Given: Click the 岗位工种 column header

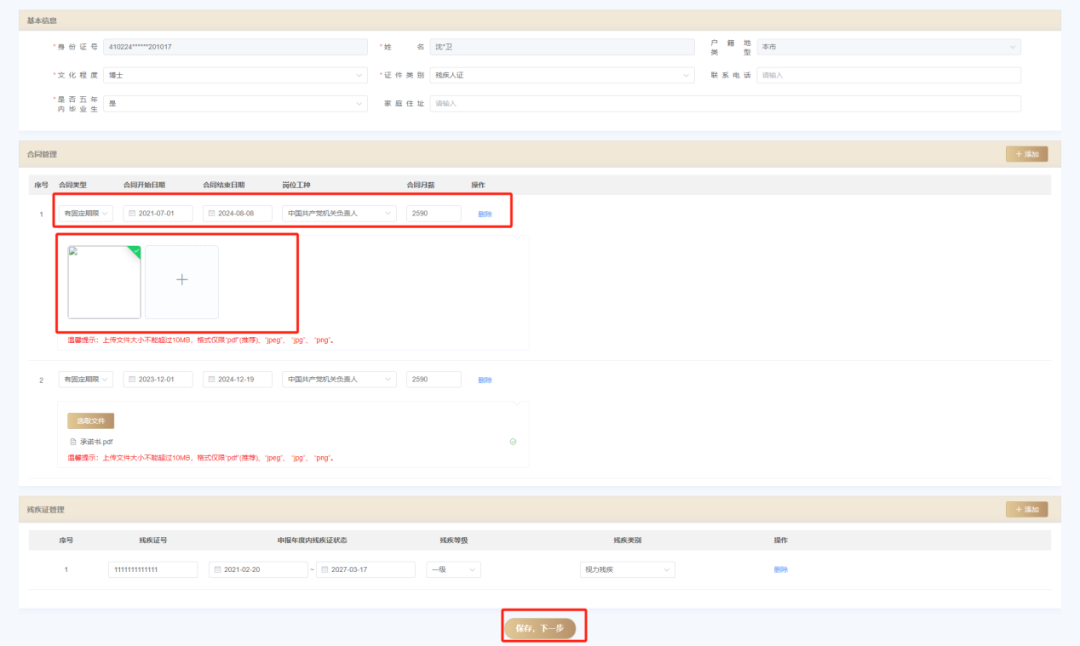Looking at the screenshot, I should click(296, 185).
